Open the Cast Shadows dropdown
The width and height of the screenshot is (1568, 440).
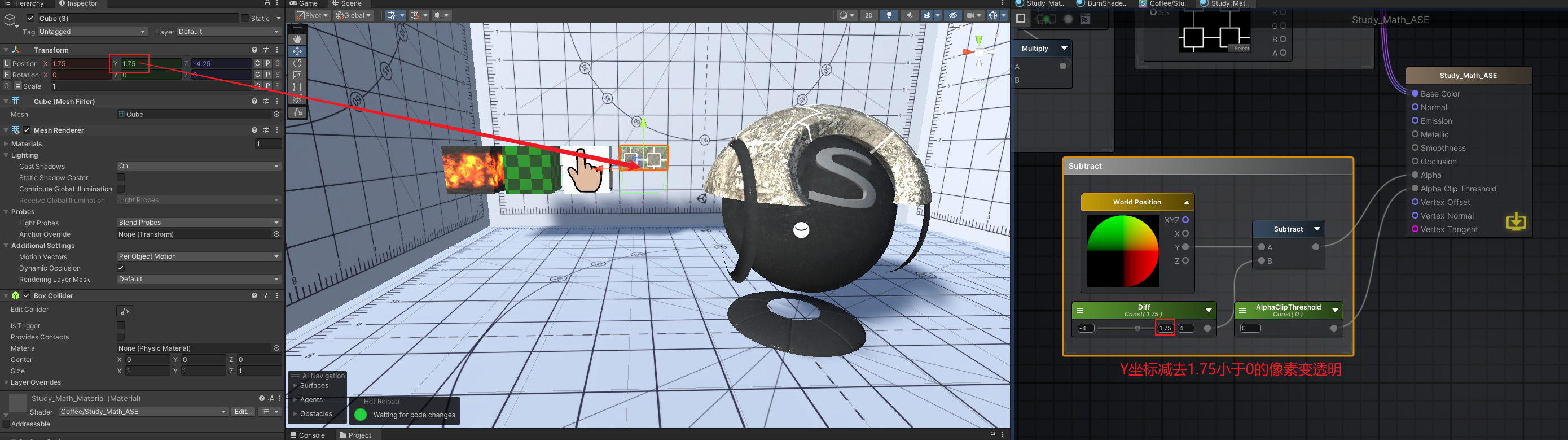[199, 165]
